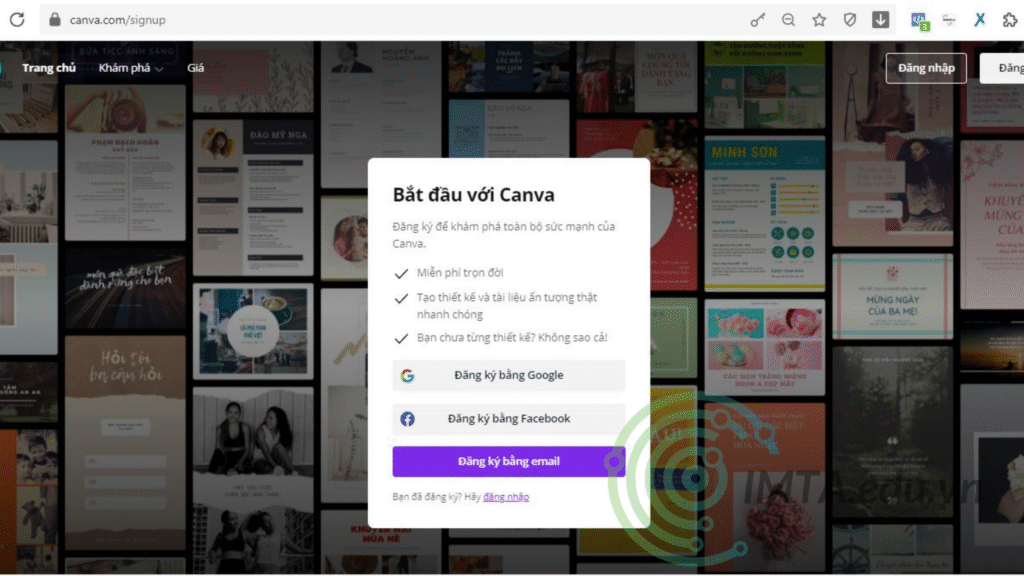Click the padlock site info icon
Image resolution: width=1024 pixels, height=576 pixels.
coord(55,20)
